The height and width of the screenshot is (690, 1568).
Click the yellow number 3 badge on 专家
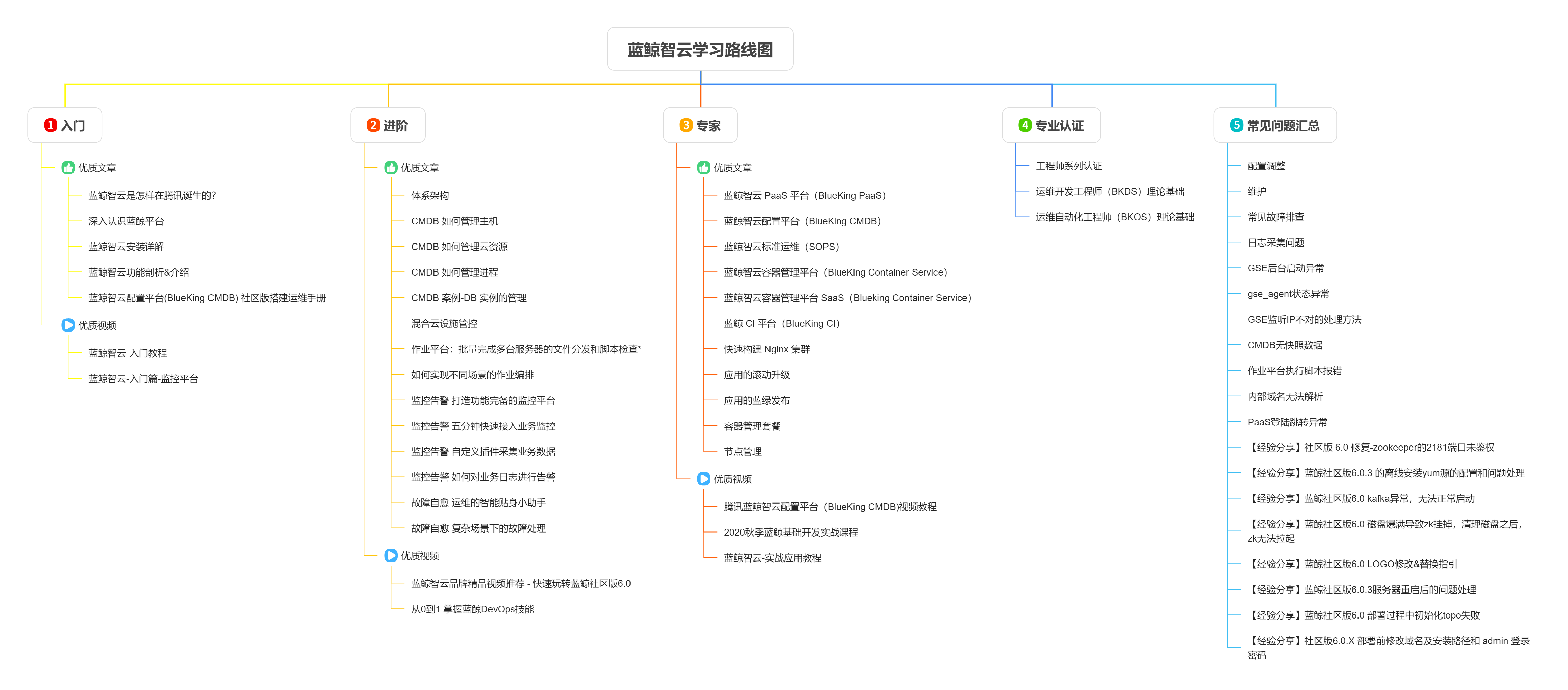[685, 125]
